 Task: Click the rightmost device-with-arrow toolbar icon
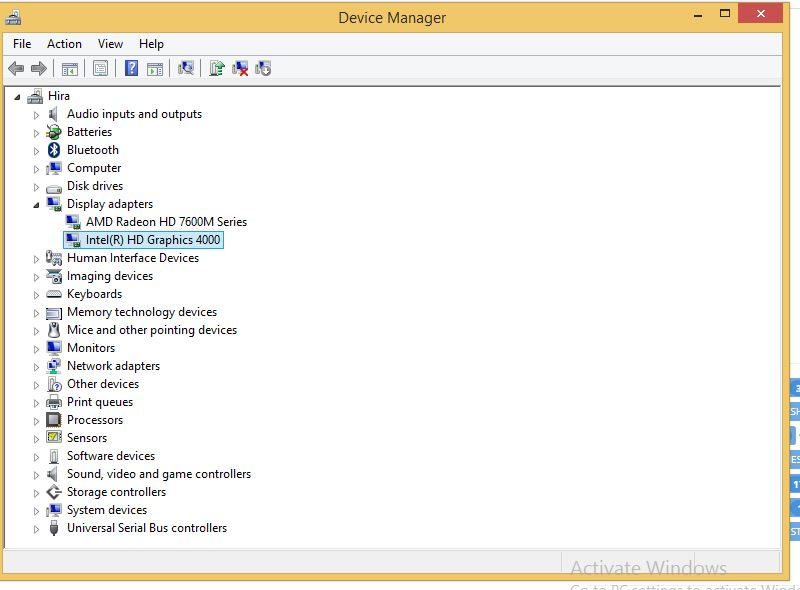262,68
